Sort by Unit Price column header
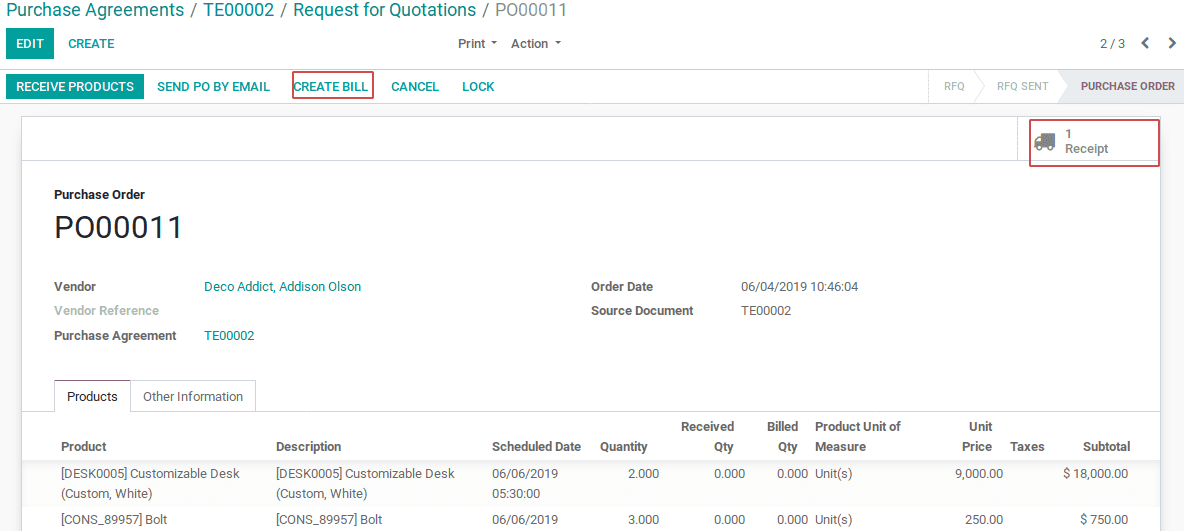The width and height of the screenshot is (1184, 531). (977, 437)
